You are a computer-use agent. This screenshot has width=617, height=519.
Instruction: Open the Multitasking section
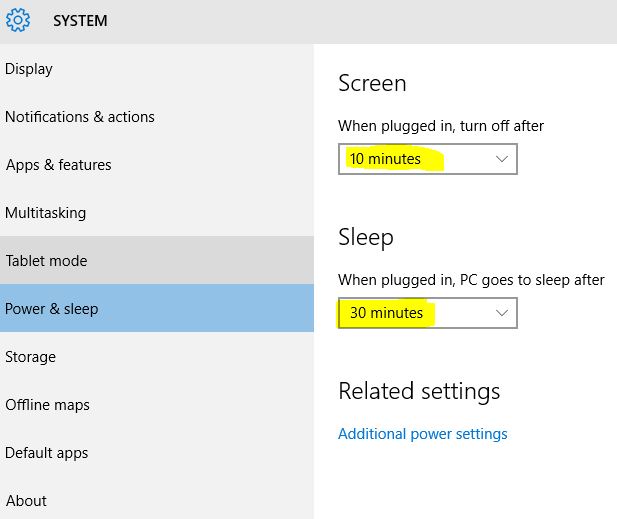tap(46, 213)
